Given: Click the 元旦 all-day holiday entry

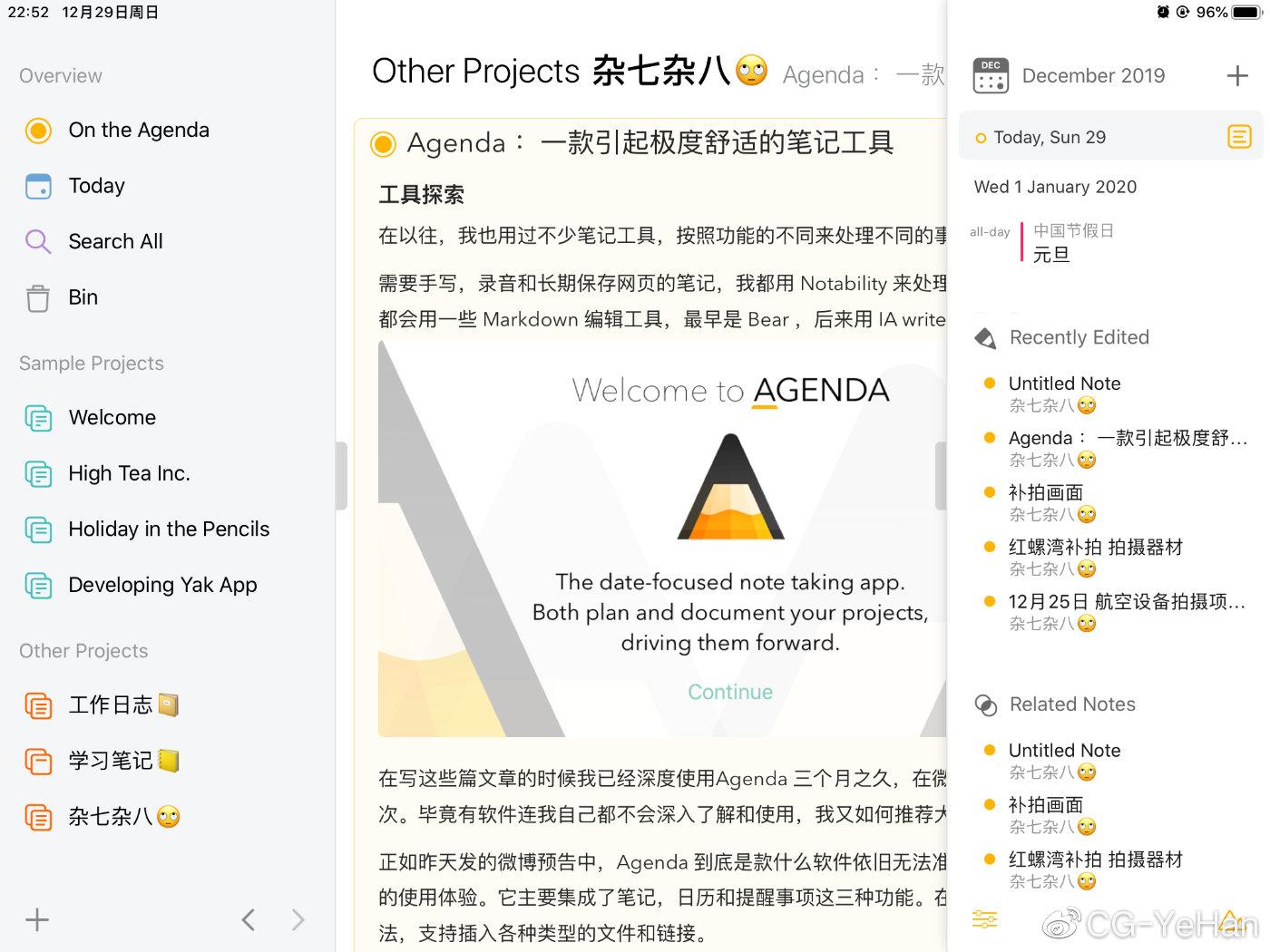Looking at the screenshot, I should click(1051, 255).
